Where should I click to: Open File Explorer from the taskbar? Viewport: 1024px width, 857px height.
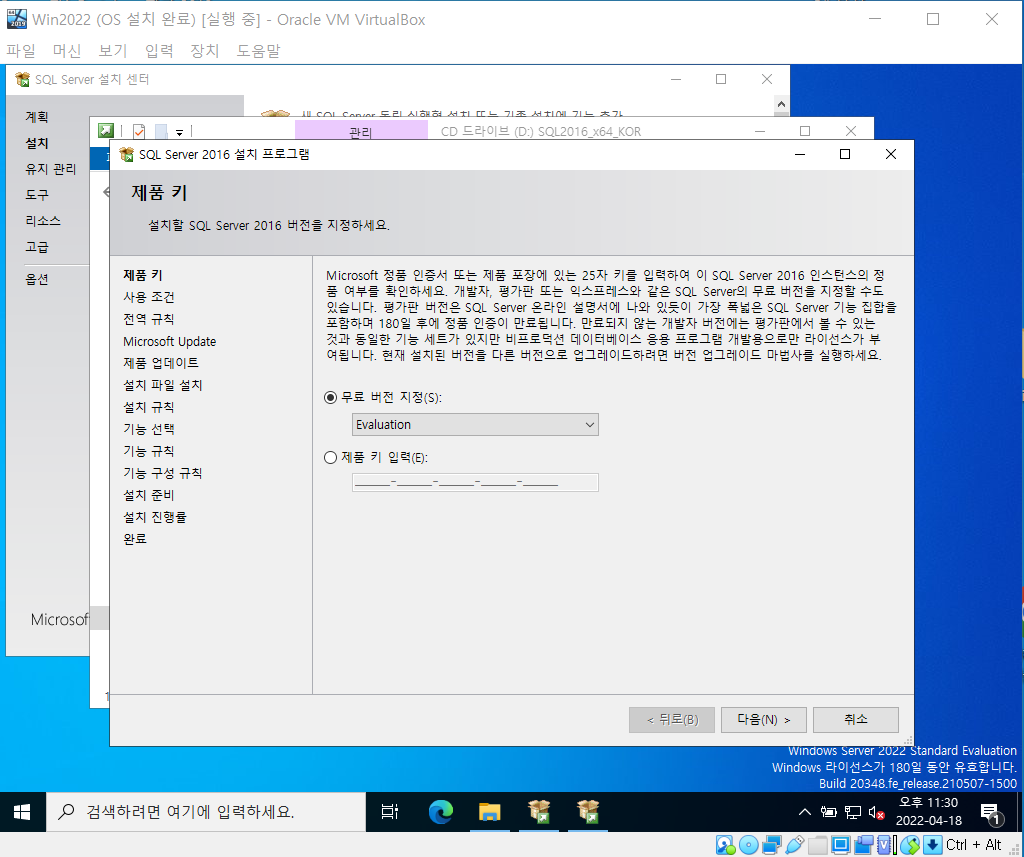pyautogui.click(x=489, y=812)
